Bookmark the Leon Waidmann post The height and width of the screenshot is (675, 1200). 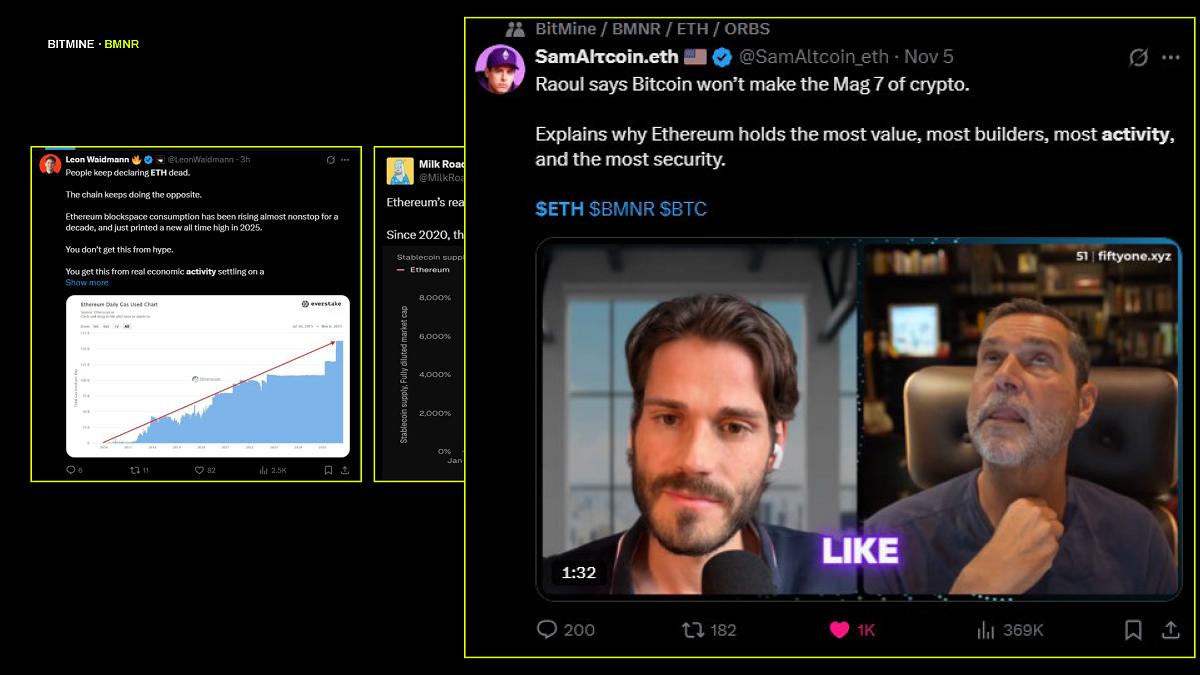[x=328, y=470]
